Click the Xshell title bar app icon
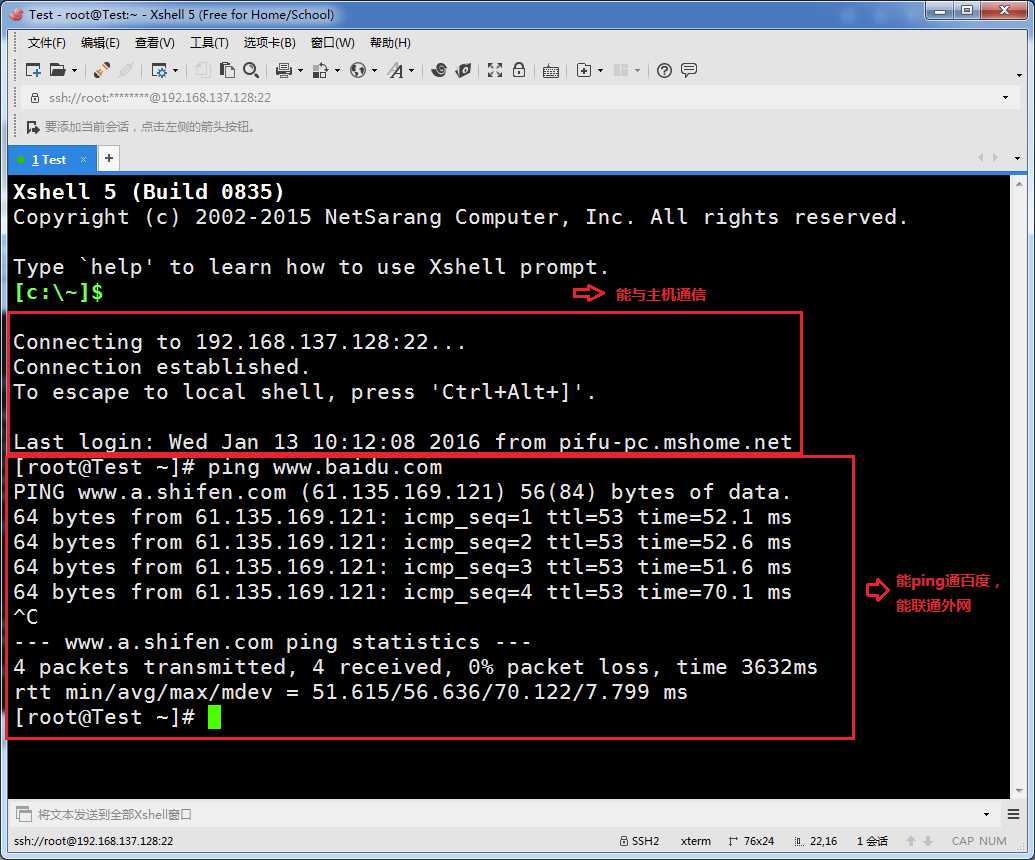Screen dimensions: 1035x860 click(17, 14)
